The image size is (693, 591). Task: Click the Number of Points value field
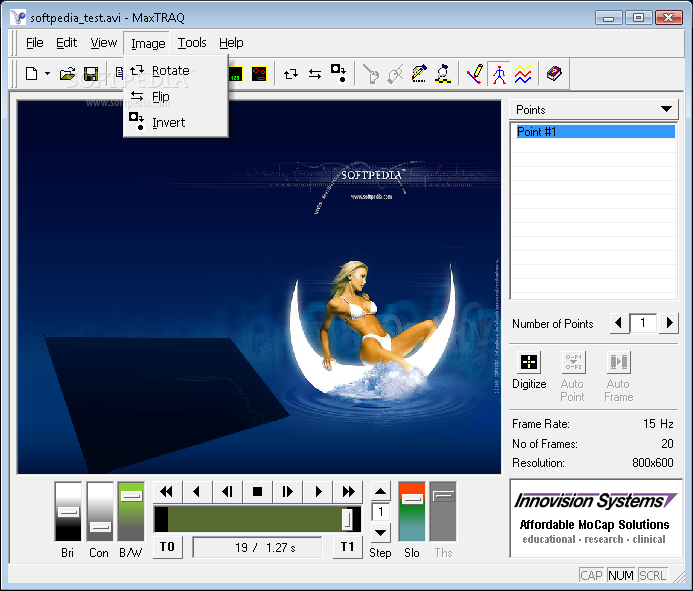(x=643, y=323)
